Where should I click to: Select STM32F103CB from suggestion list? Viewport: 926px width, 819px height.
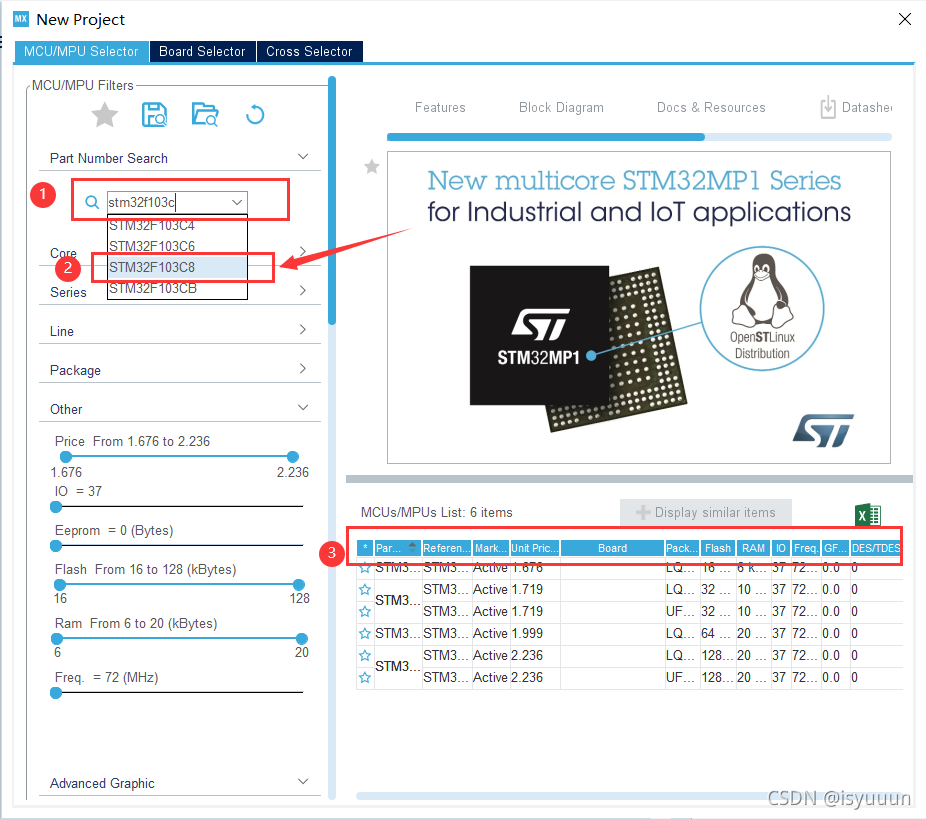pyautogui.click(x=177, y=288)
